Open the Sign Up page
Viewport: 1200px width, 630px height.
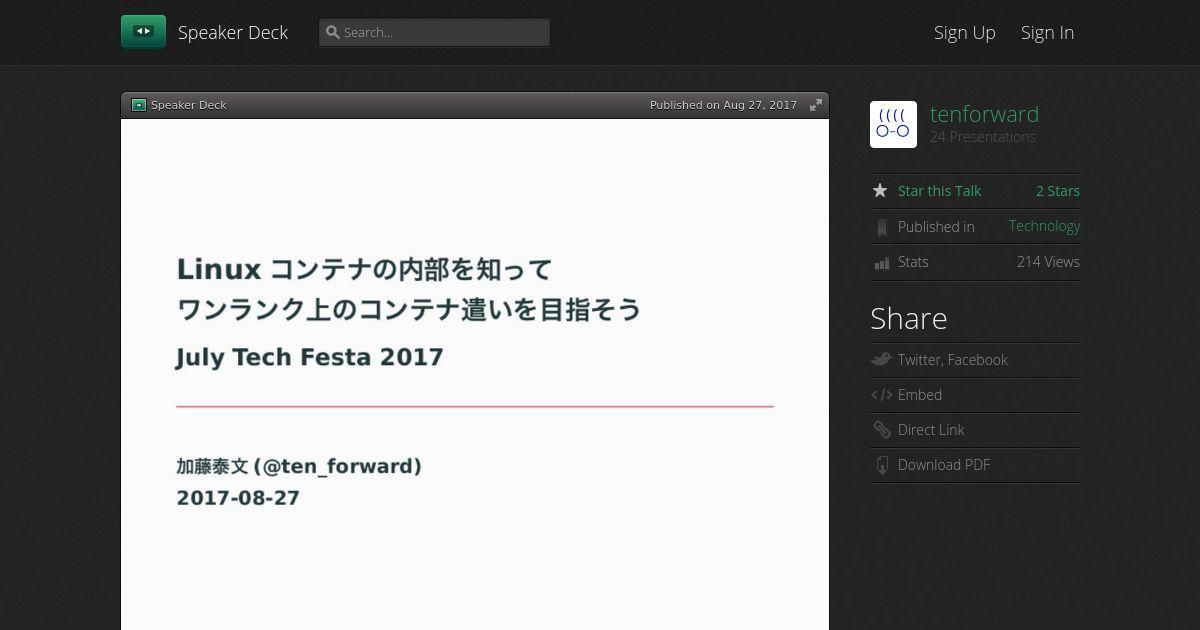965,32
